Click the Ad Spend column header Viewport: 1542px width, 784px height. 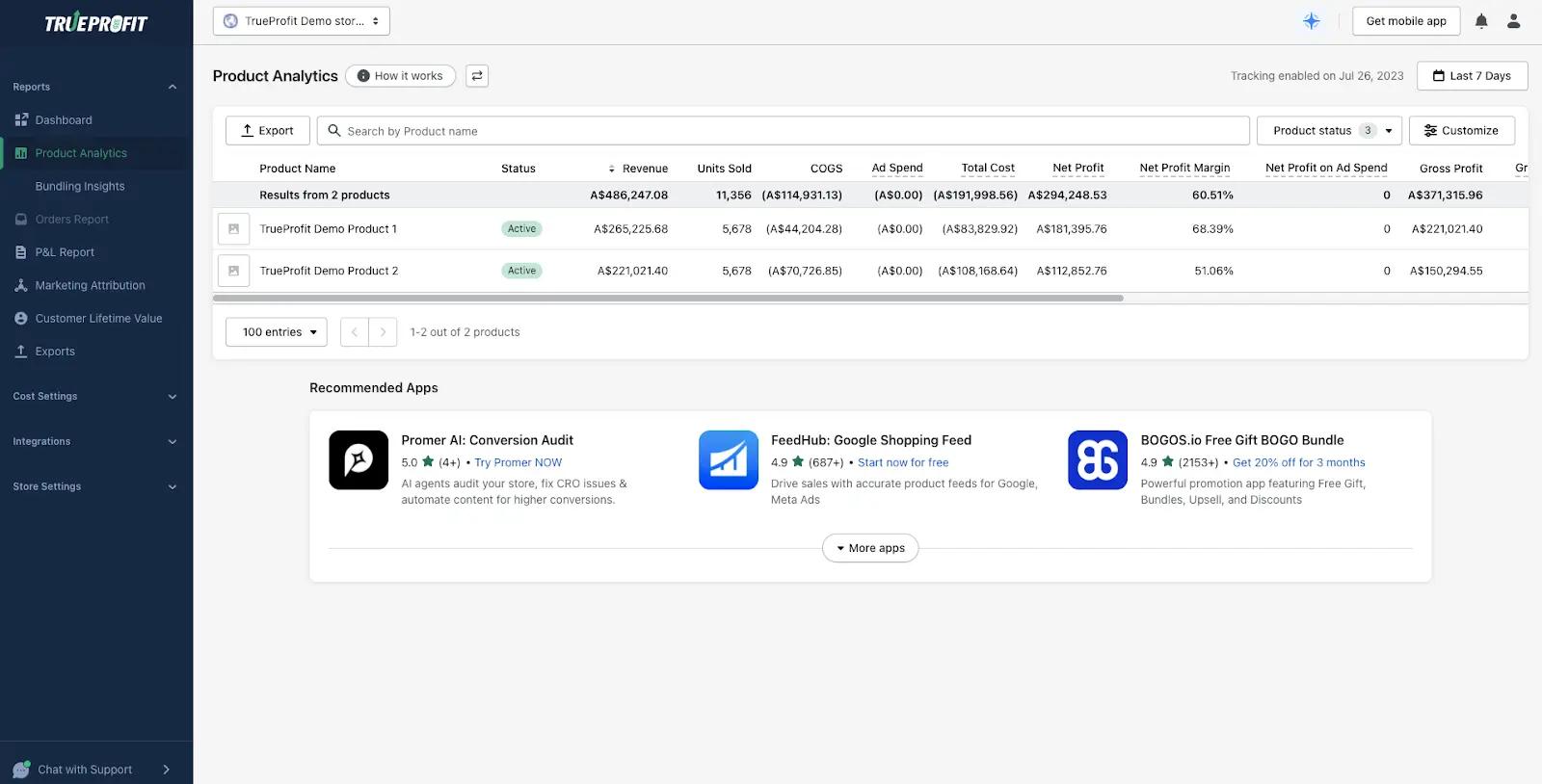897,169
